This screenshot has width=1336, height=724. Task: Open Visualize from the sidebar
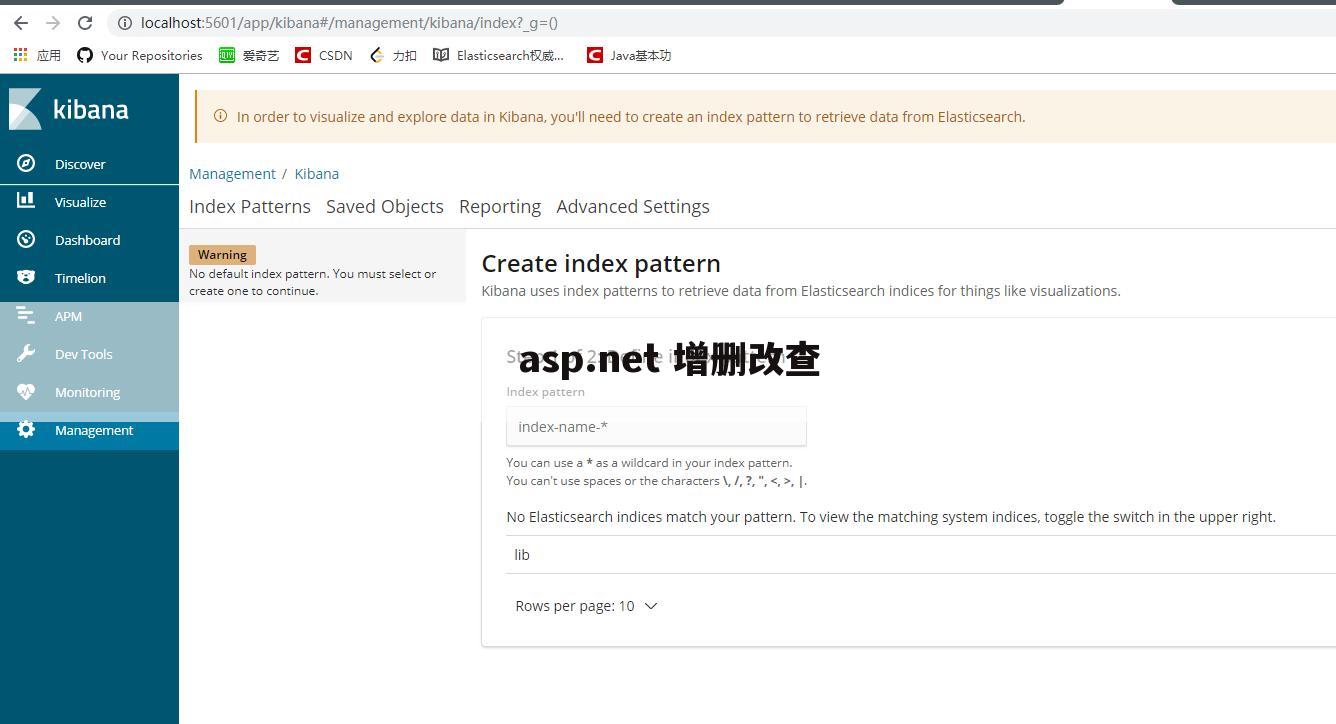(89, 202)
